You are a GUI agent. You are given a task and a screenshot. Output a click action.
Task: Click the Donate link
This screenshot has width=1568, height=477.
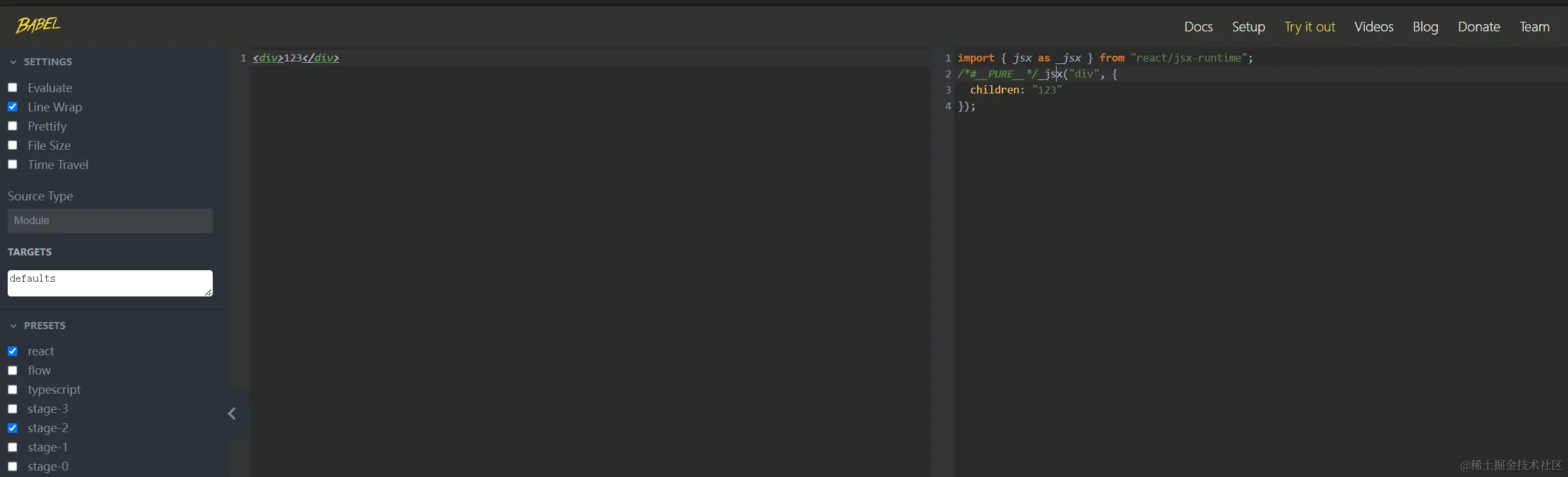click(1478, 27)
